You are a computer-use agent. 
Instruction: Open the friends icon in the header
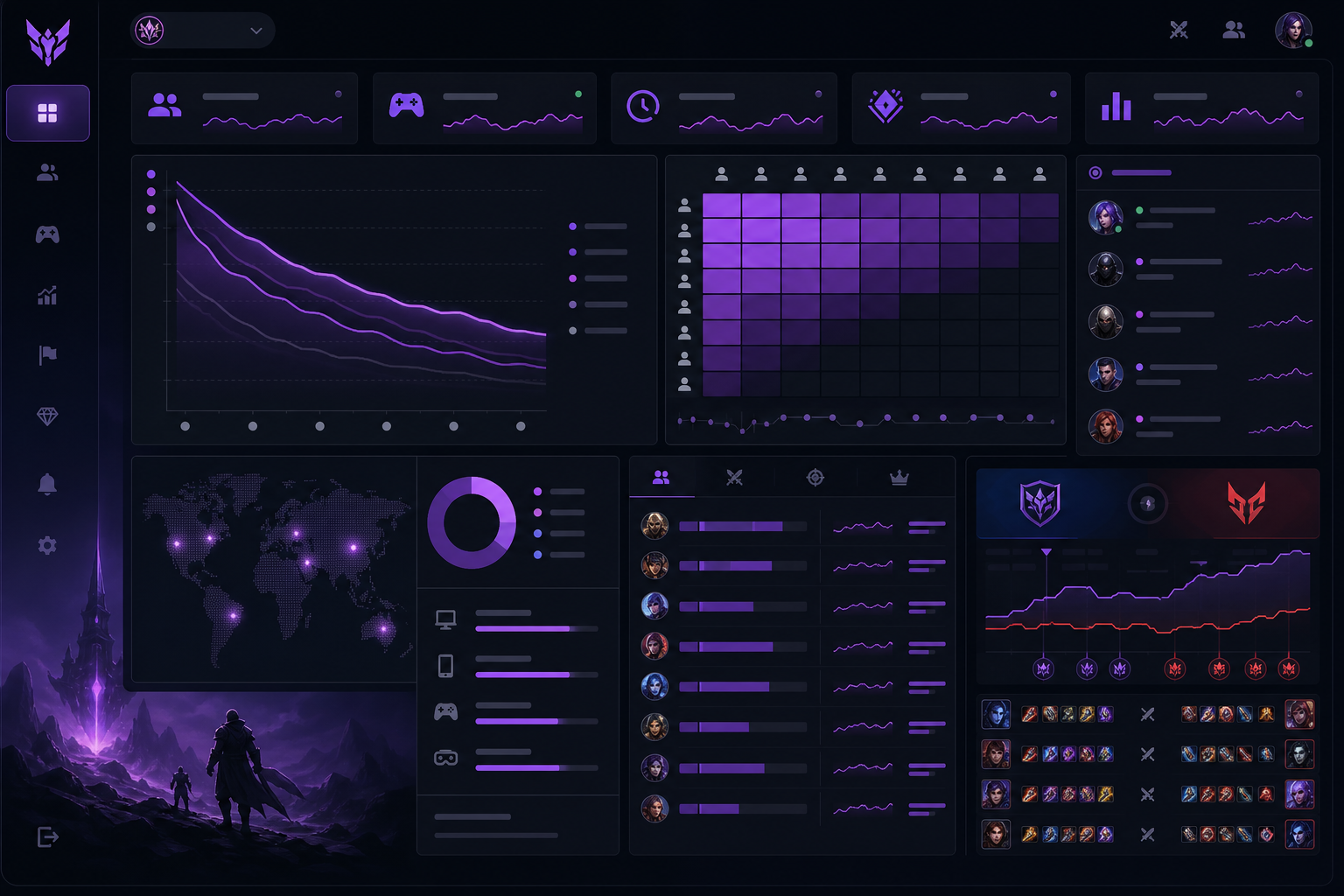coord(1234,30)
